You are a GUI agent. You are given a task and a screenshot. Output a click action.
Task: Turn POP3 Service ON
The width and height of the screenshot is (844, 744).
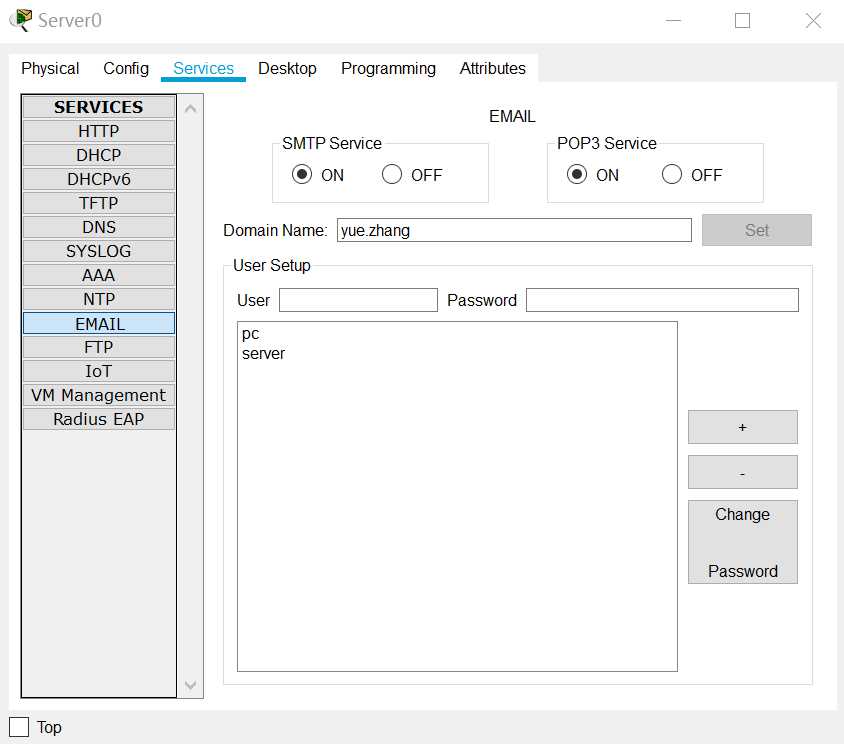576,174
